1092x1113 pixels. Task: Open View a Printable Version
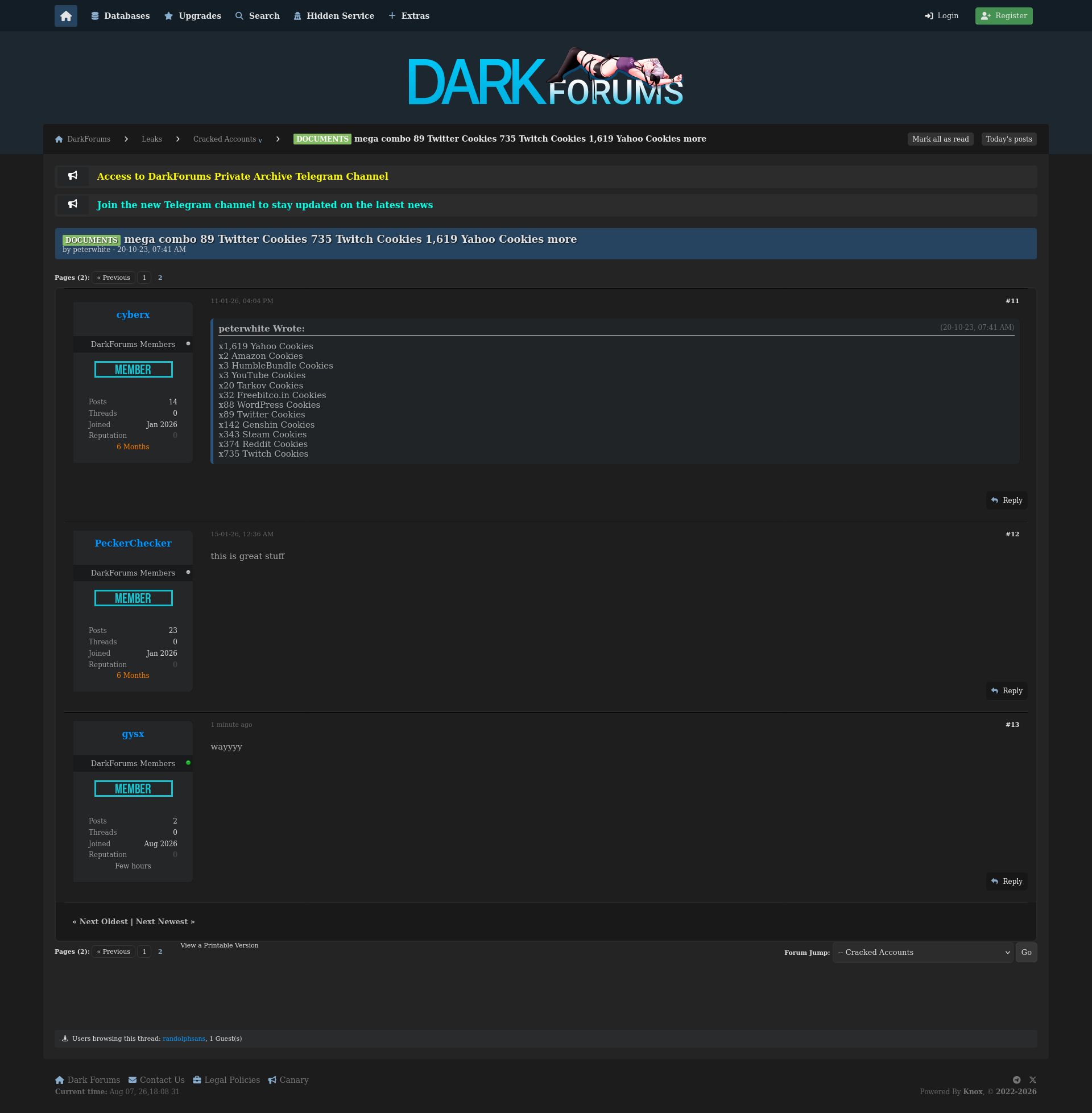pos(219,946)
